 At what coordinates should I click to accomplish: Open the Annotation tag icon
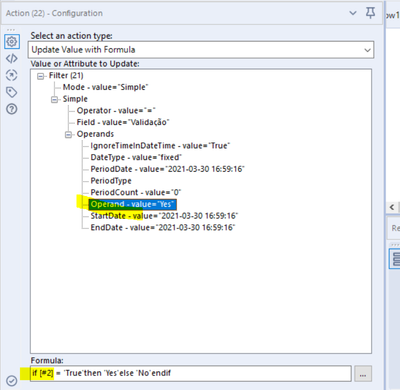click(12, 92)
